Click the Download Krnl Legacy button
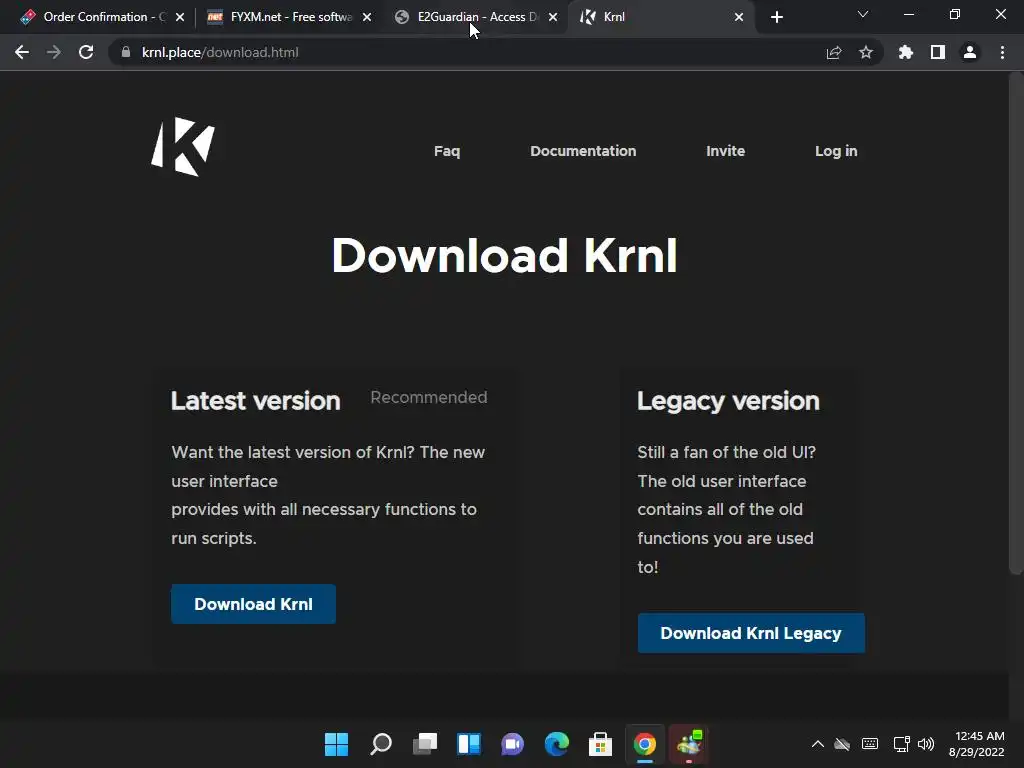Viewport: 1024px width, 768px height. click(x=751, y=633)
